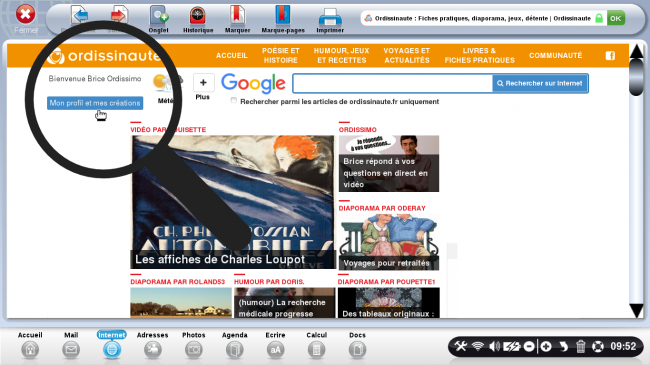Open the Communauté menu

[555, 55]
